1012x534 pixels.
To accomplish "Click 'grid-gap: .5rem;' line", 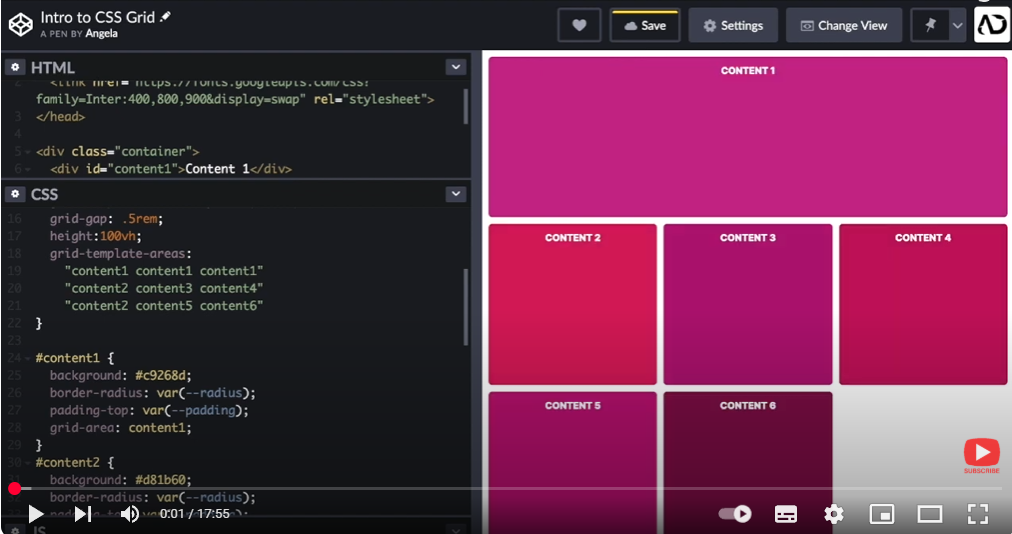I will pyautogui.click(x=106, y=219).
